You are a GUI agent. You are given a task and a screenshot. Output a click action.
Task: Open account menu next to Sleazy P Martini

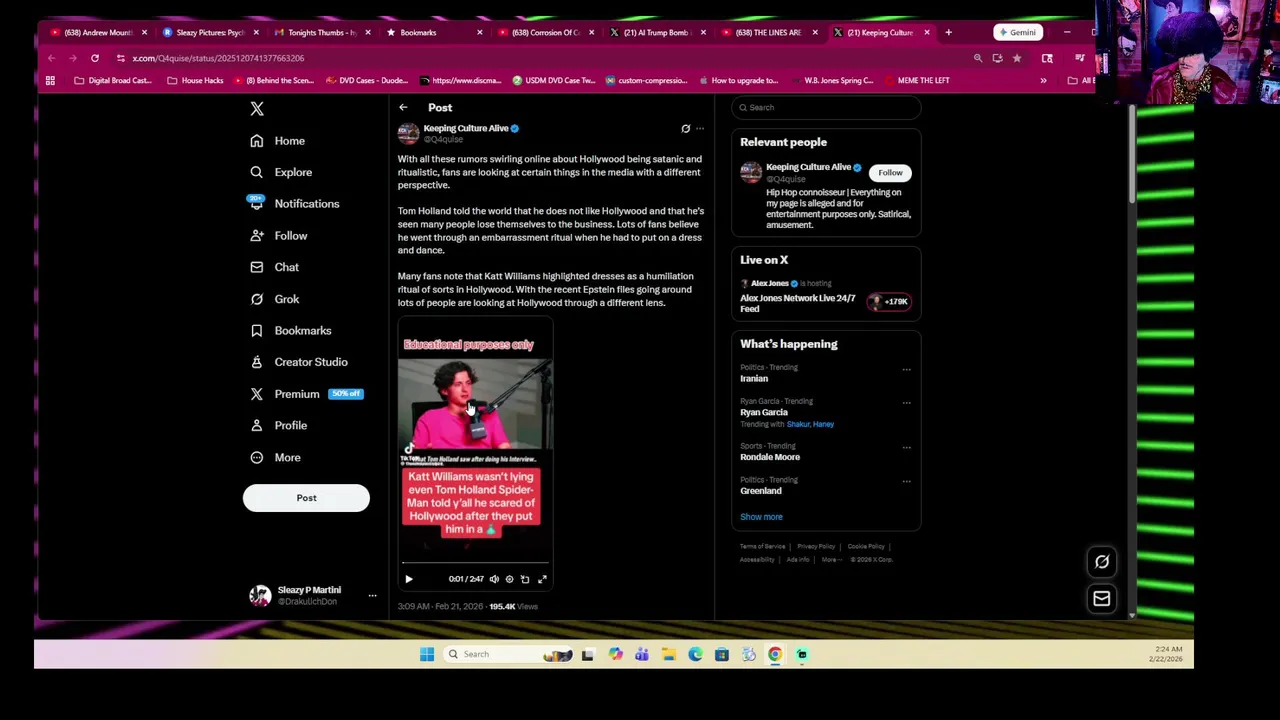pos(372,596)
